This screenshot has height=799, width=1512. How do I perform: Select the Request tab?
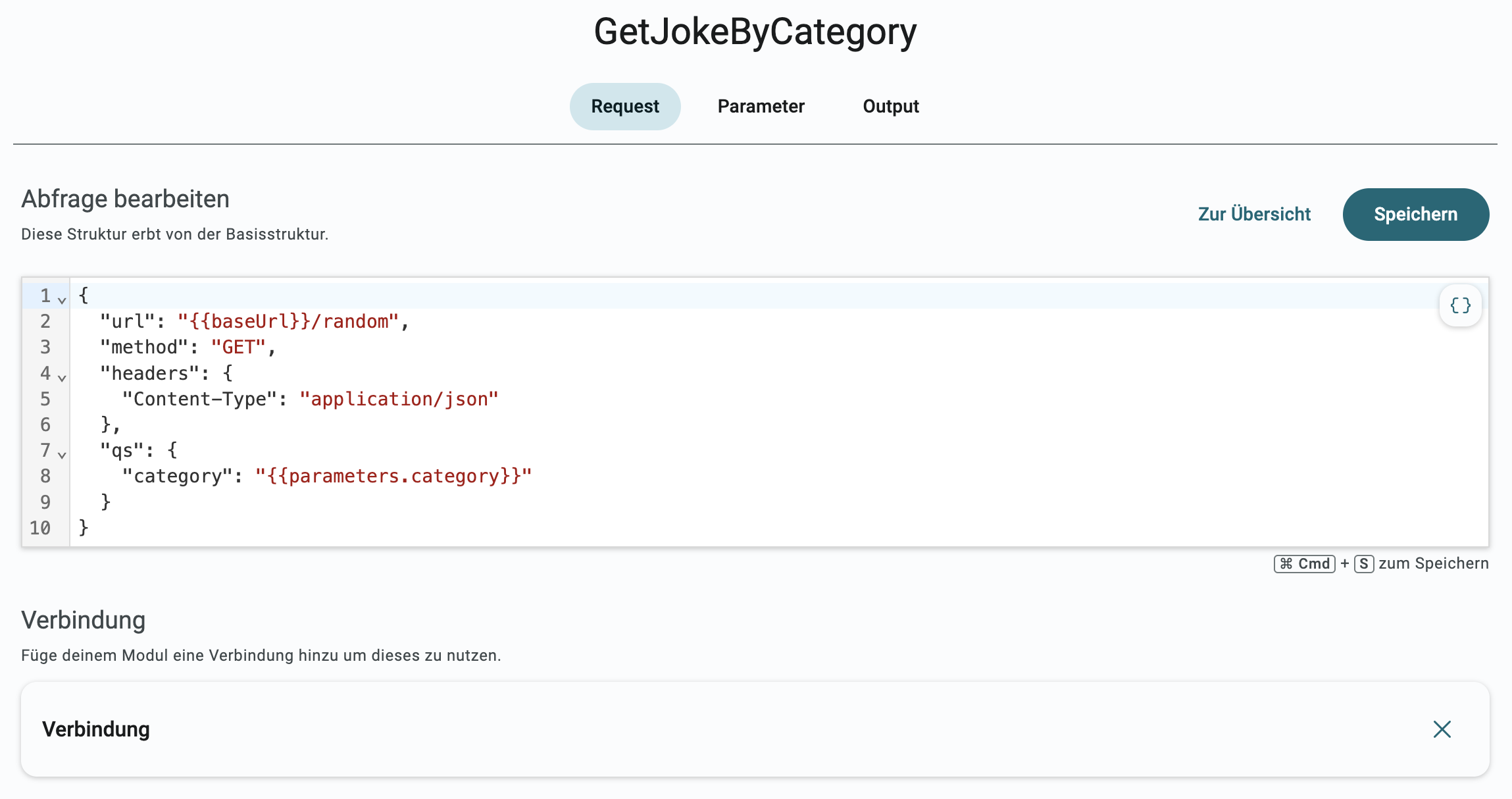click(x=624, y=107)
